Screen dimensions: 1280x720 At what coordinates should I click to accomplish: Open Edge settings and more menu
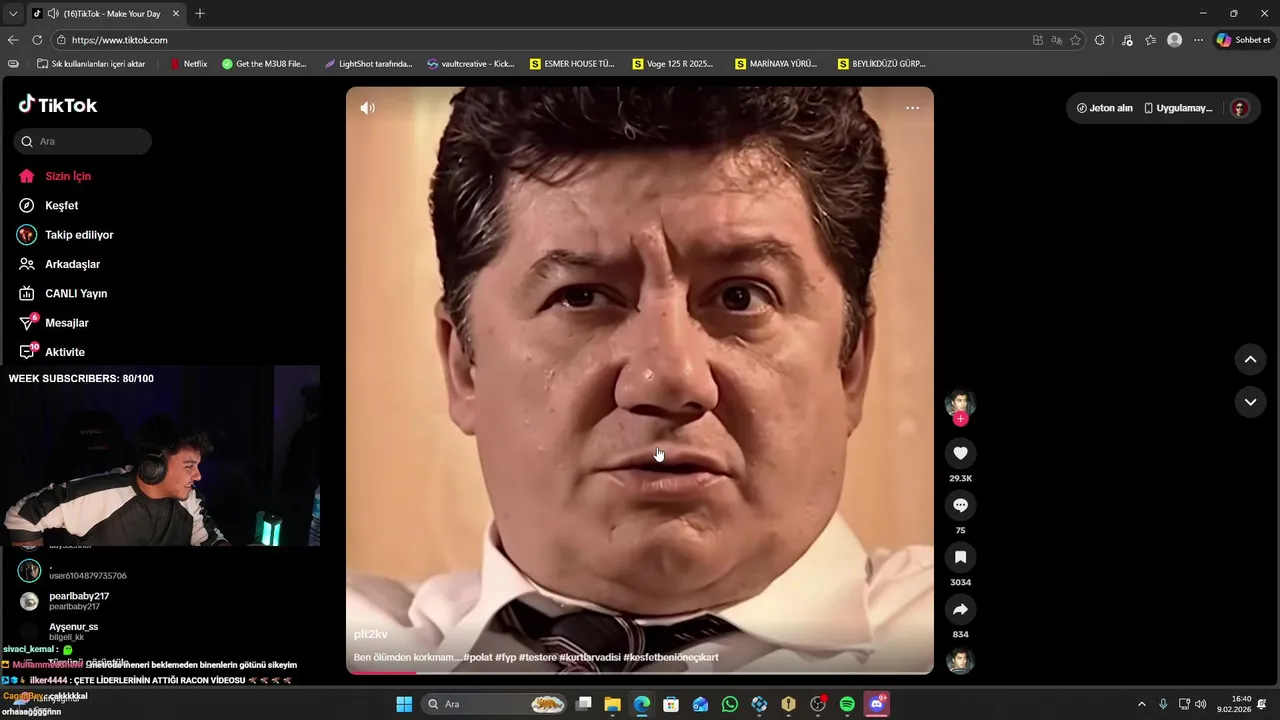(x=1198, y=40)
